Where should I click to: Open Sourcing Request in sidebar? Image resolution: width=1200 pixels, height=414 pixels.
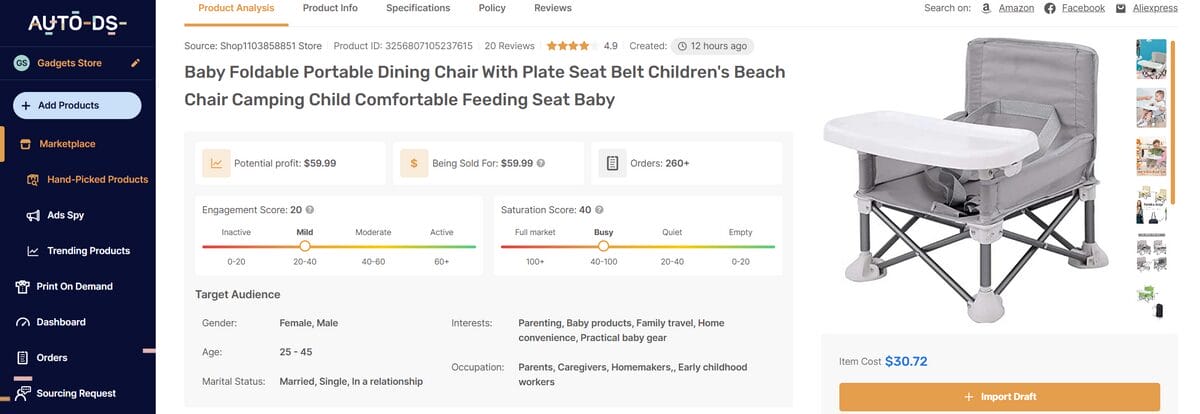(76, 393)
